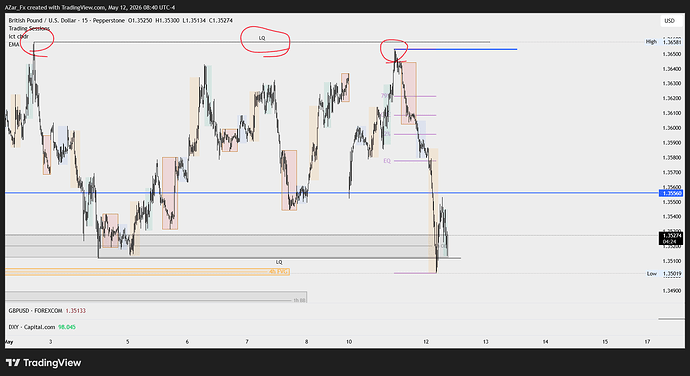This screenshot has width=690, height=376.
Task: Click date label 3 on time axis
Action: pos(51,342)
